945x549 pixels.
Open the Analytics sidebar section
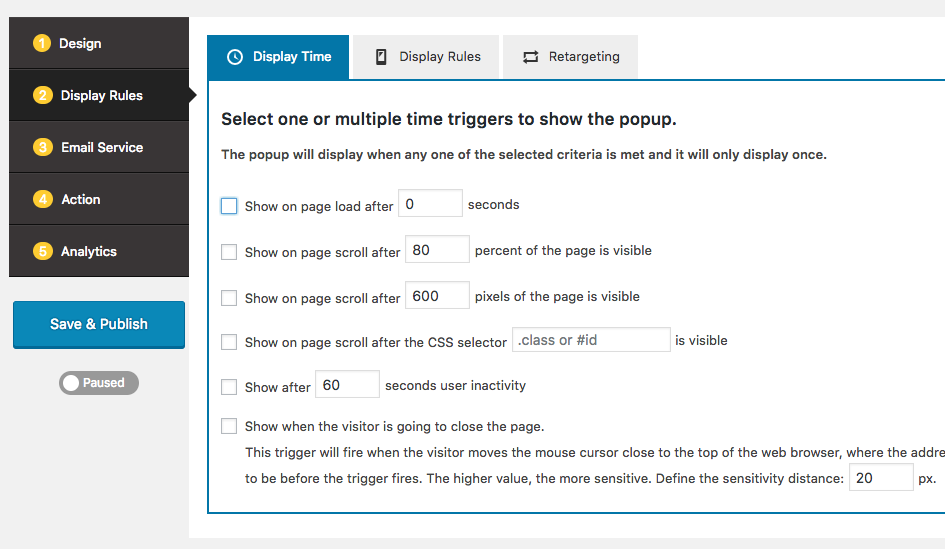(88, 251)
